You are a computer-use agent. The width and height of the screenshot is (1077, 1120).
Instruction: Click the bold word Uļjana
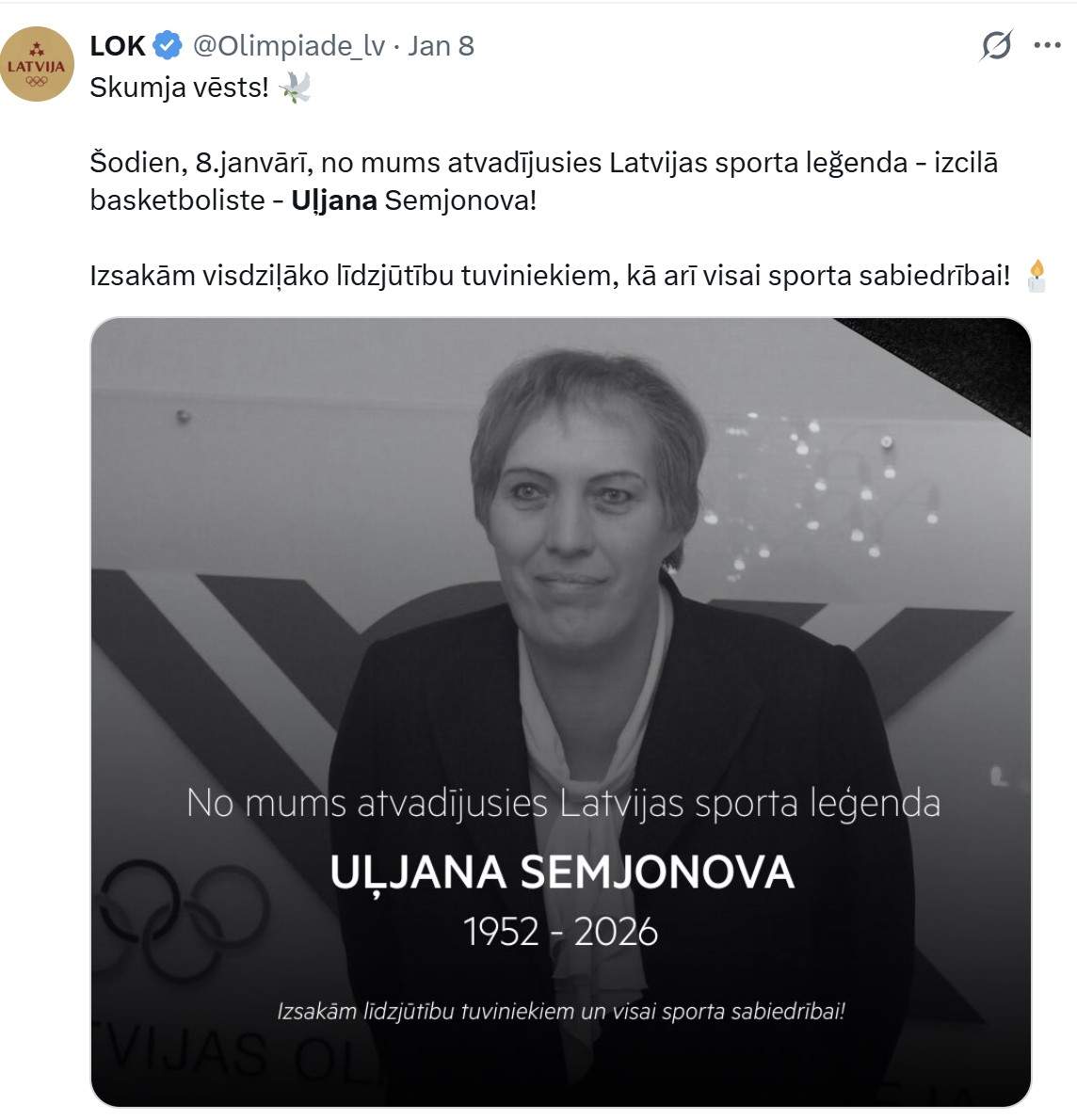point(334,200)
